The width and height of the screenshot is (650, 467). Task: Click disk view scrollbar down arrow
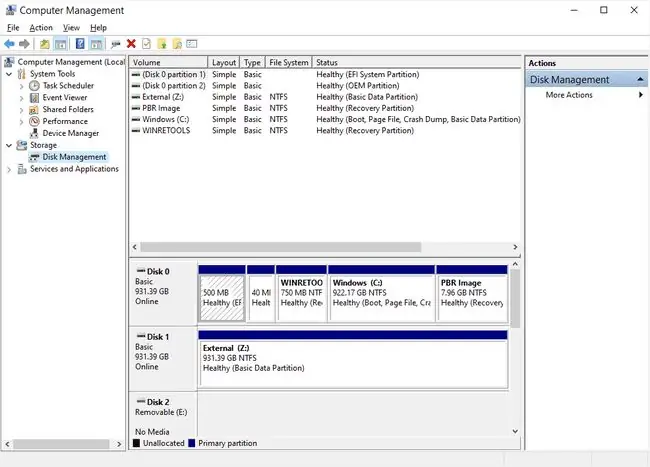point(515,431)
